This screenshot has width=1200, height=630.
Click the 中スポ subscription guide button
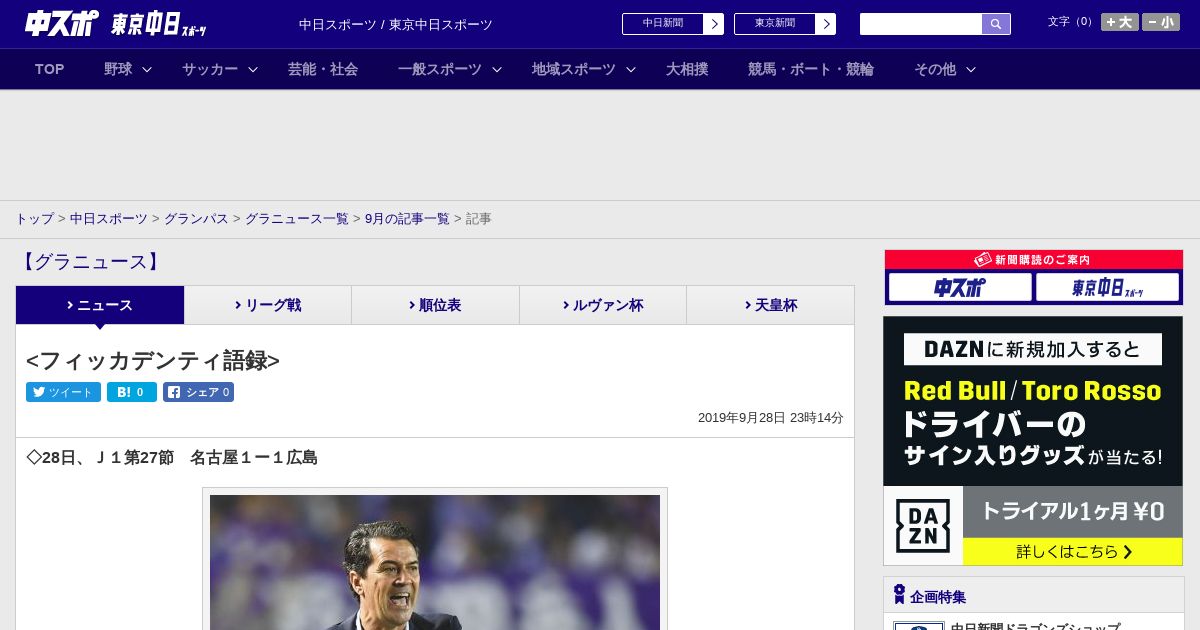[x=960, y=287]
